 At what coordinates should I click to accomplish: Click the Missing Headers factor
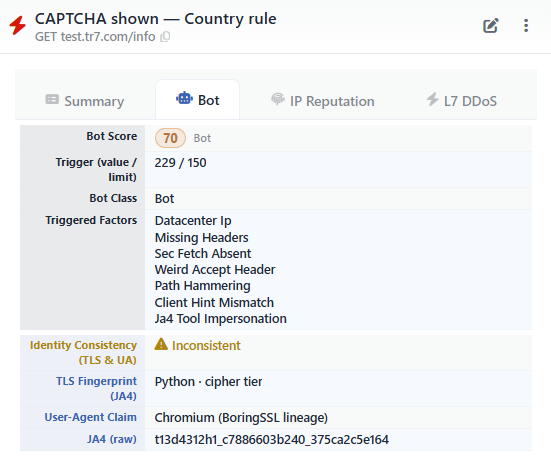(x=202, y=238)
